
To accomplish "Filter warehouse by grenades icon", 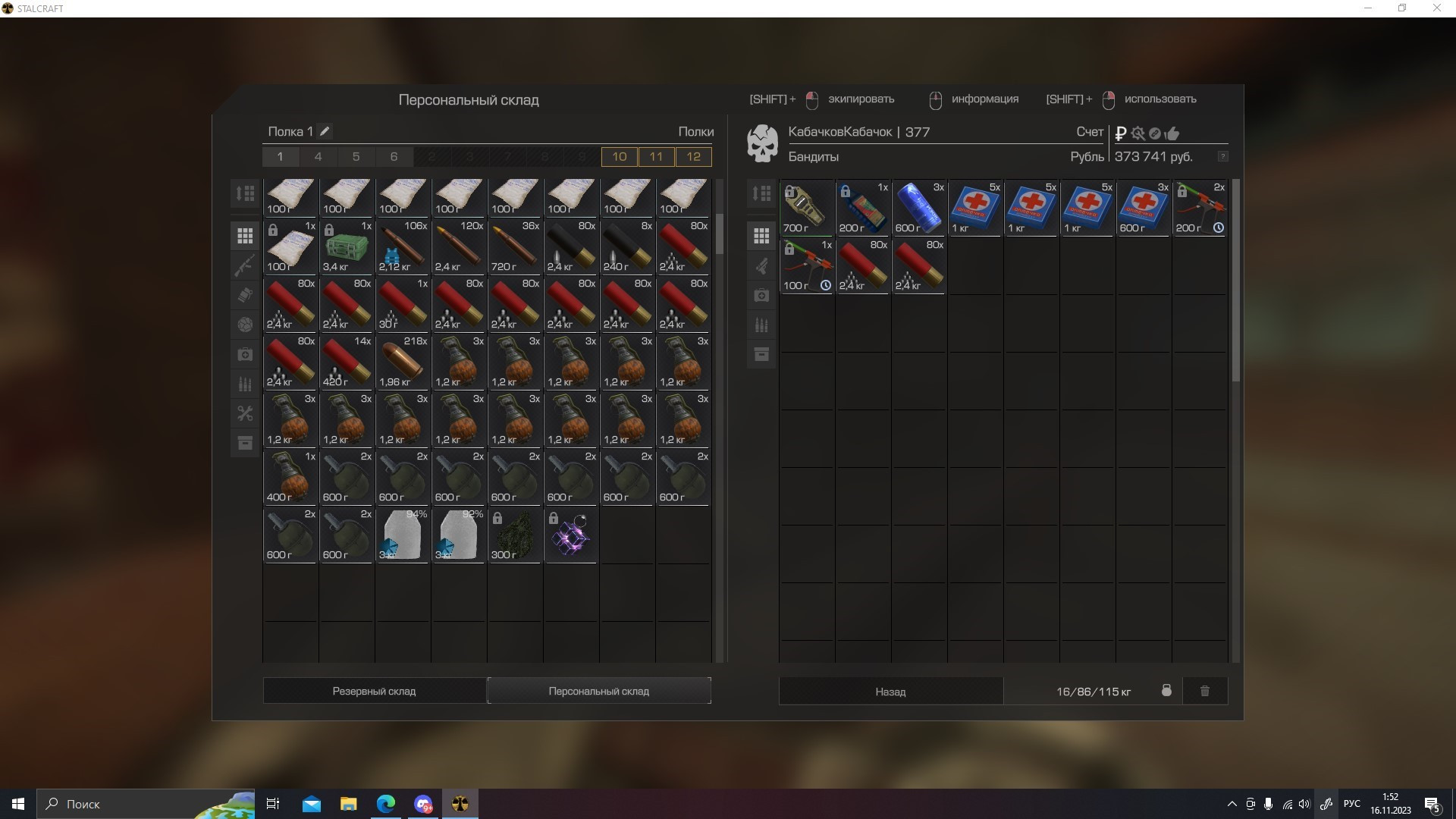I will tap(245, 295).
